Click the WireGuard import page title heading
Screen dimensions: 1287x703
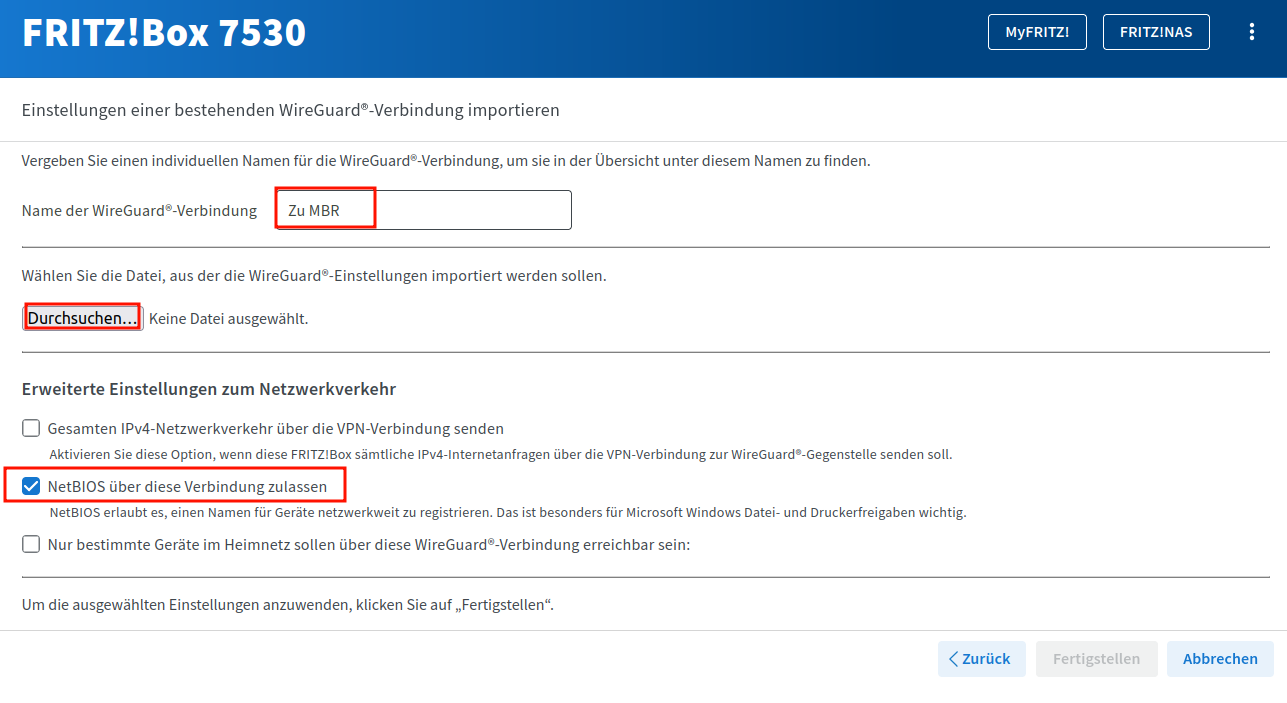point(290,110)
